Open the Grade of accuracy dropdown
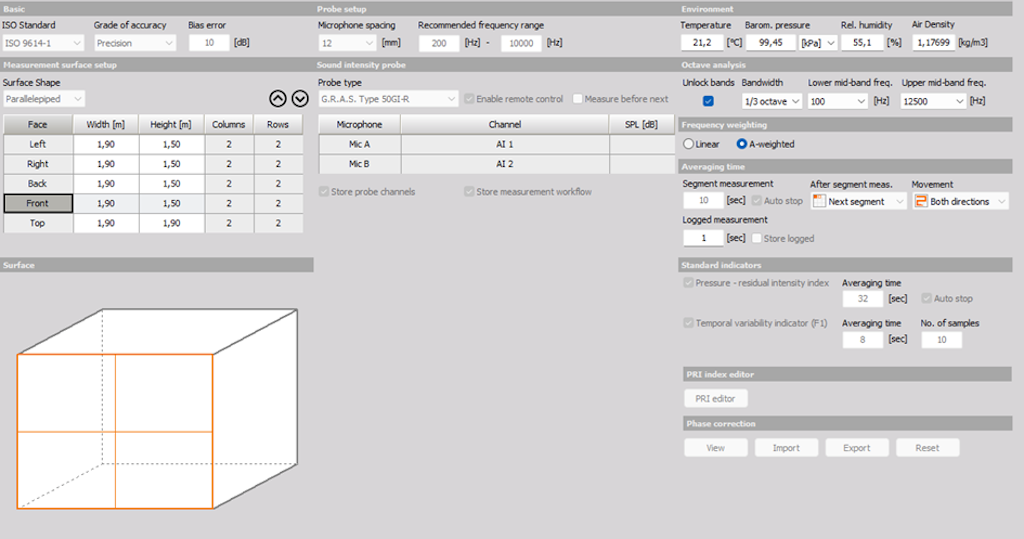Viewport: 1024px width, 539px height. point(135,43)
